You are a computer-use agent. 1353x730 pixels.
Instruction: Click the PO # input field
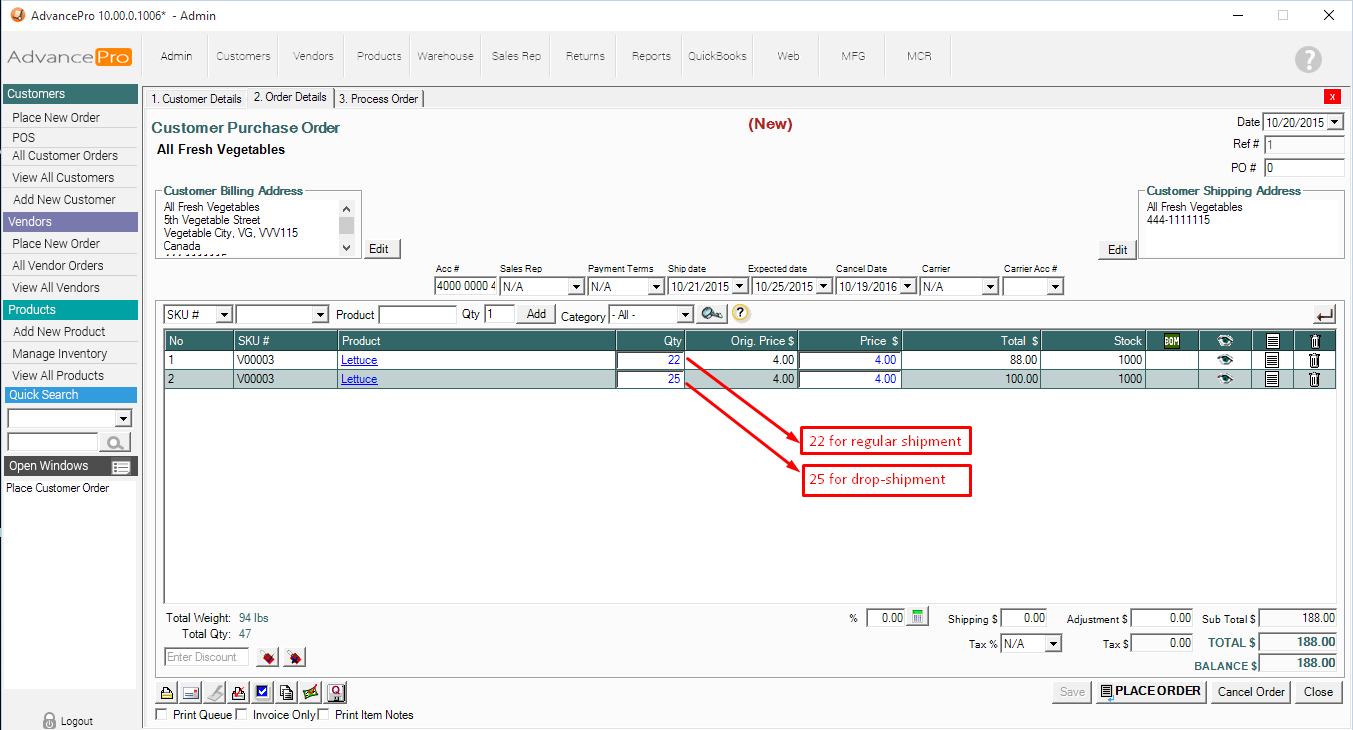click(1303, 167)
